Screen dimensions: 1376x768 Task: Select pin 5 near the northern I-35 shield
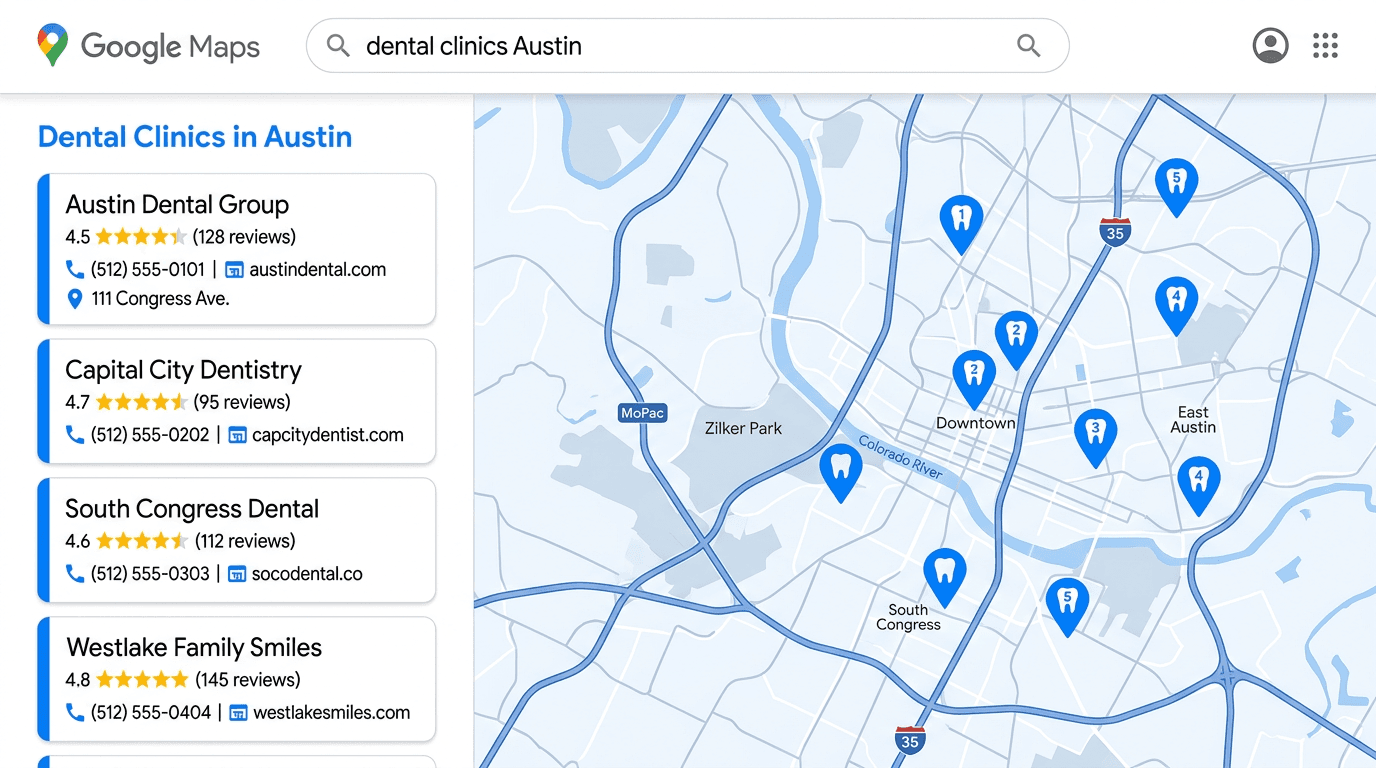(1176, 187)
